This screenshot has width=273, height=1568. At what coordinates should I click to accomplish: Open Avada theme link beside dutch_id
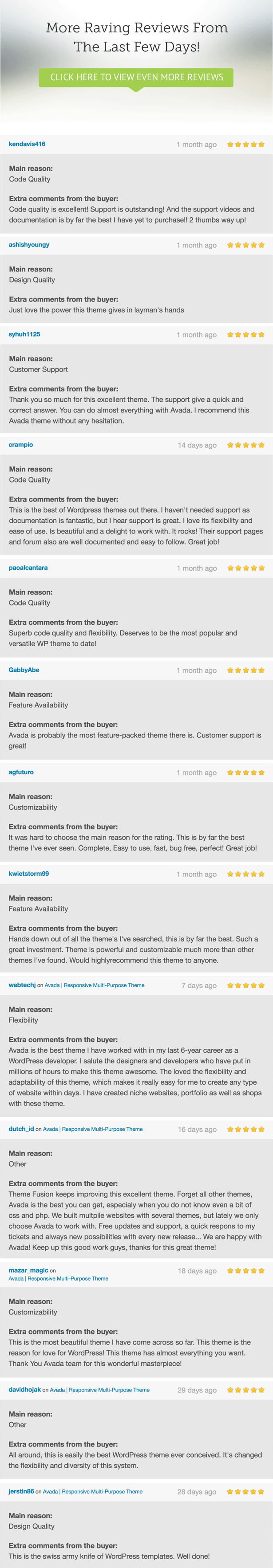93,1129
